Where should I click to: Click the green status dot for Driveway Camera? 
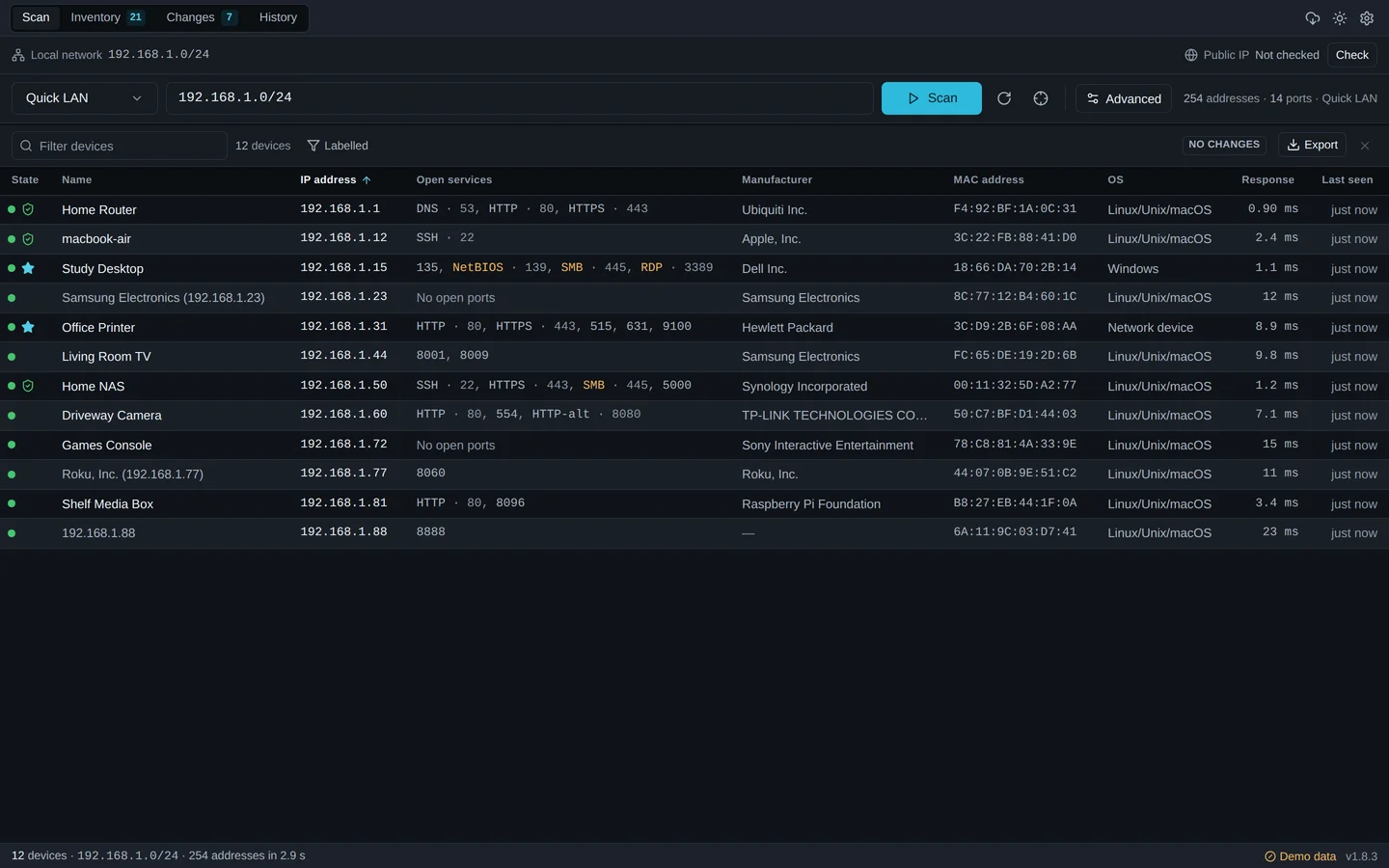(x=12, y=416)
